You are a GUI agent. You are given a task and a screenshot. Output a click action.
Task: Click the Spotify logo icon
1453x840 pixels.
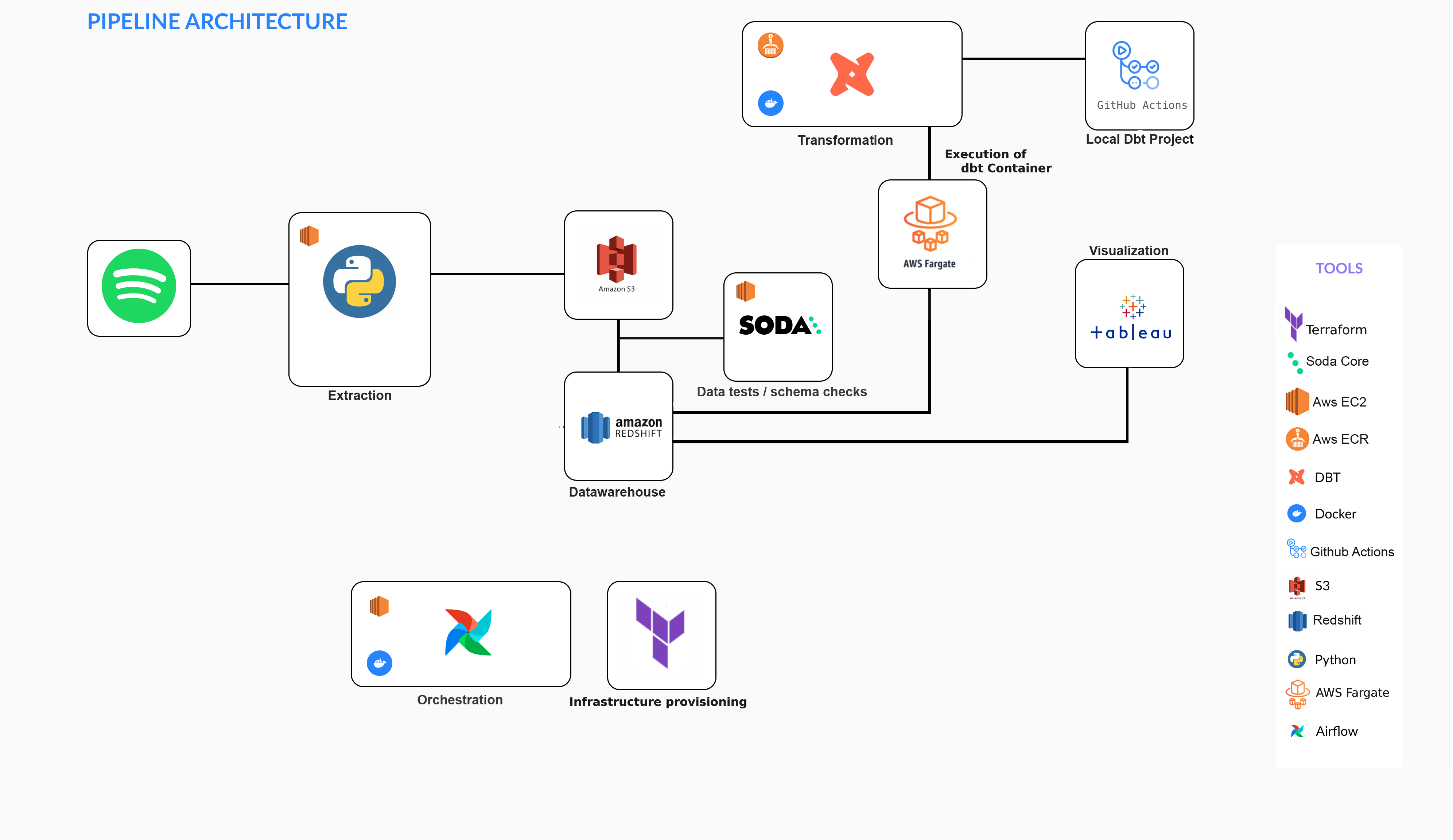139,287
